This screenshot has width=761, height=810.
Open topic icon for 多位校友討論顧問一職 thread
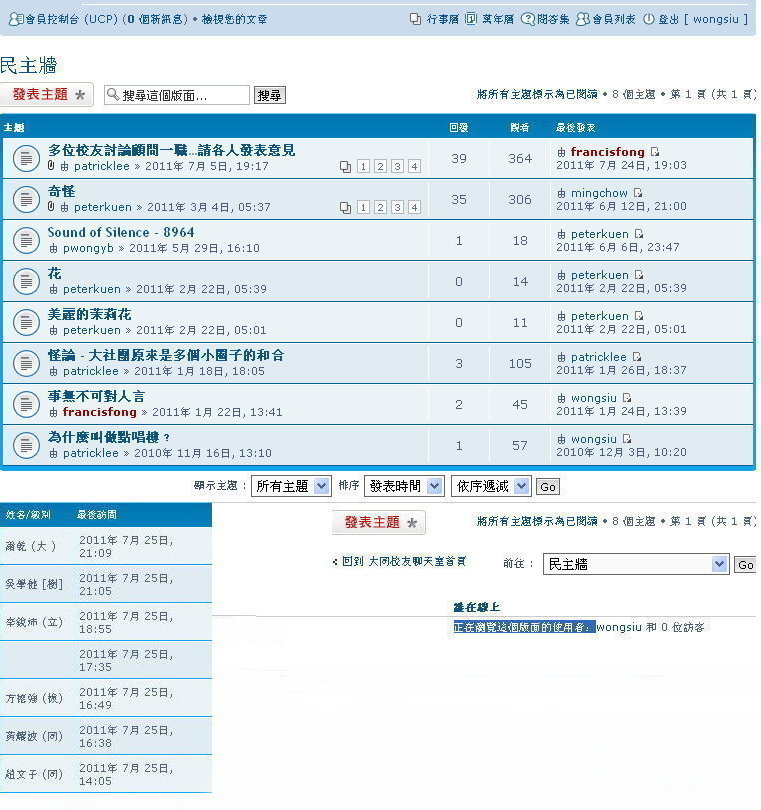pos(26,159)
